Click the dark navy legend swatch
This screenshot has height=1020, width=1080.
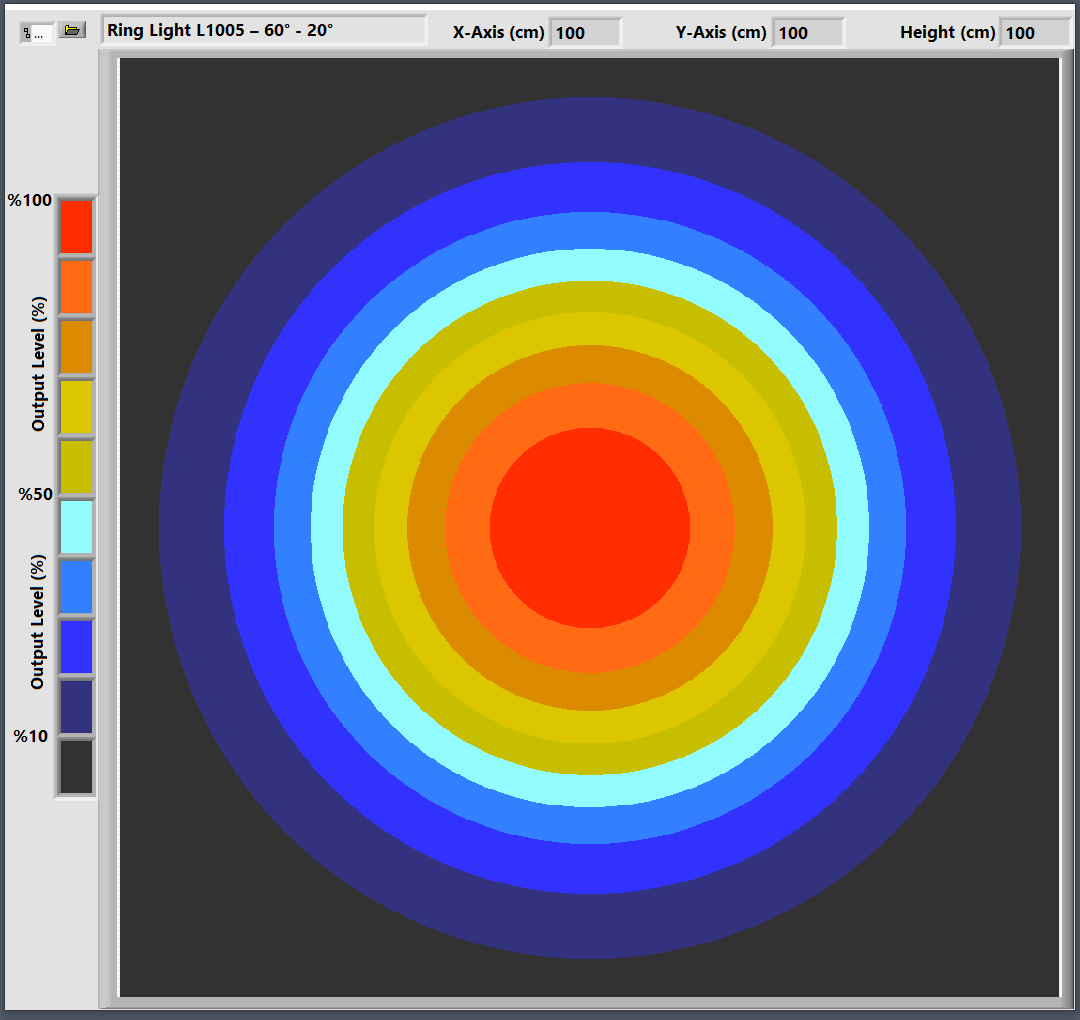pos(76,707)
